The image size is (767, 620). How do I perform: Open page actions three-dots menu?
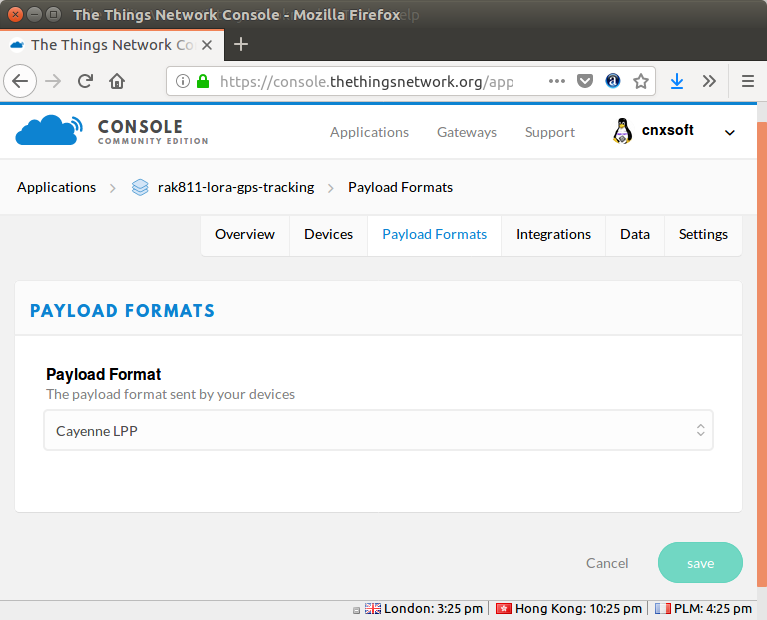pyautogui.click(x=557, y=81)
